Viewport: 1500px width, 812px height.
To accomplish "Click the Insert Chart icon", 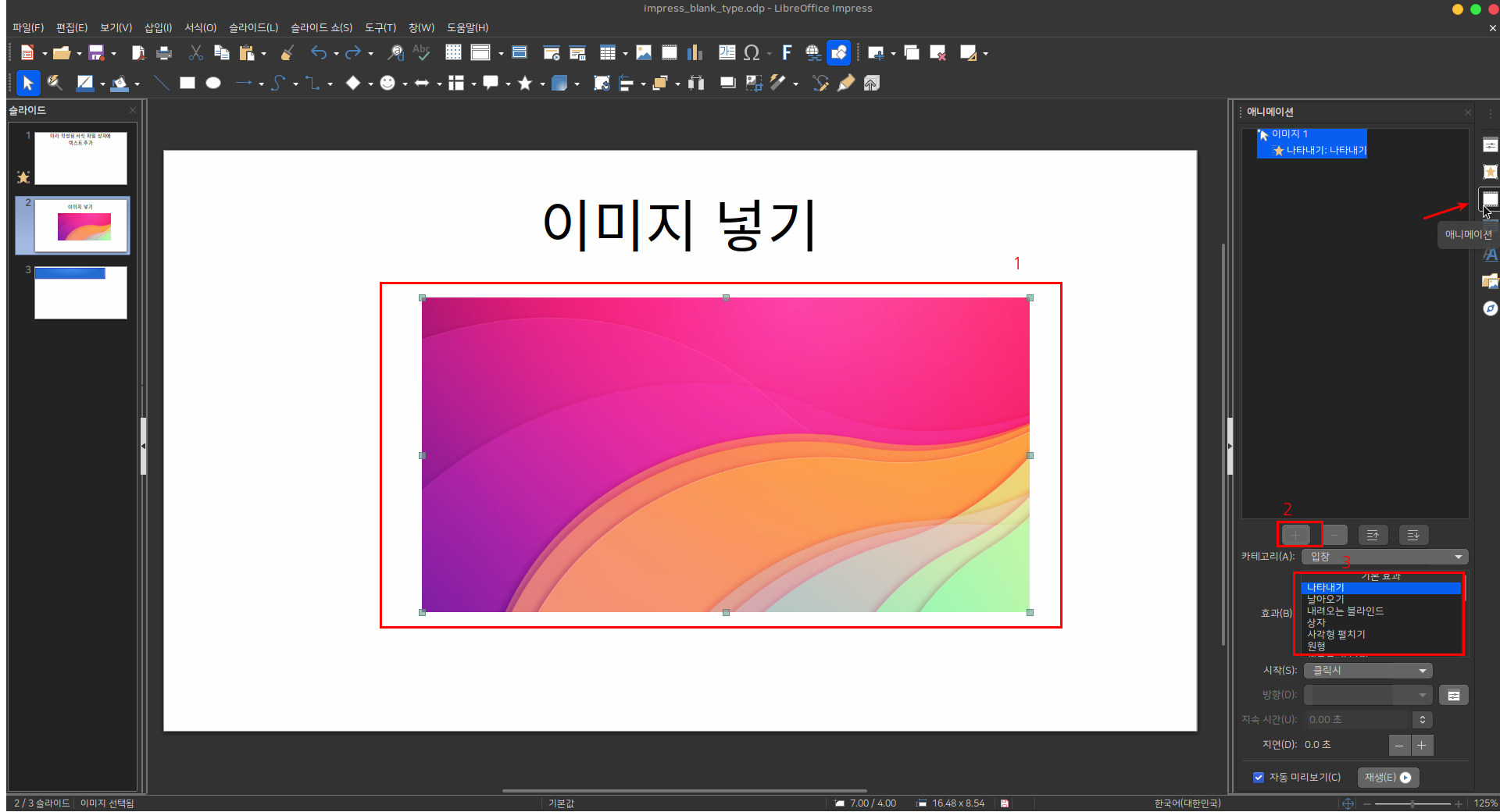I will tap(695, 53).
